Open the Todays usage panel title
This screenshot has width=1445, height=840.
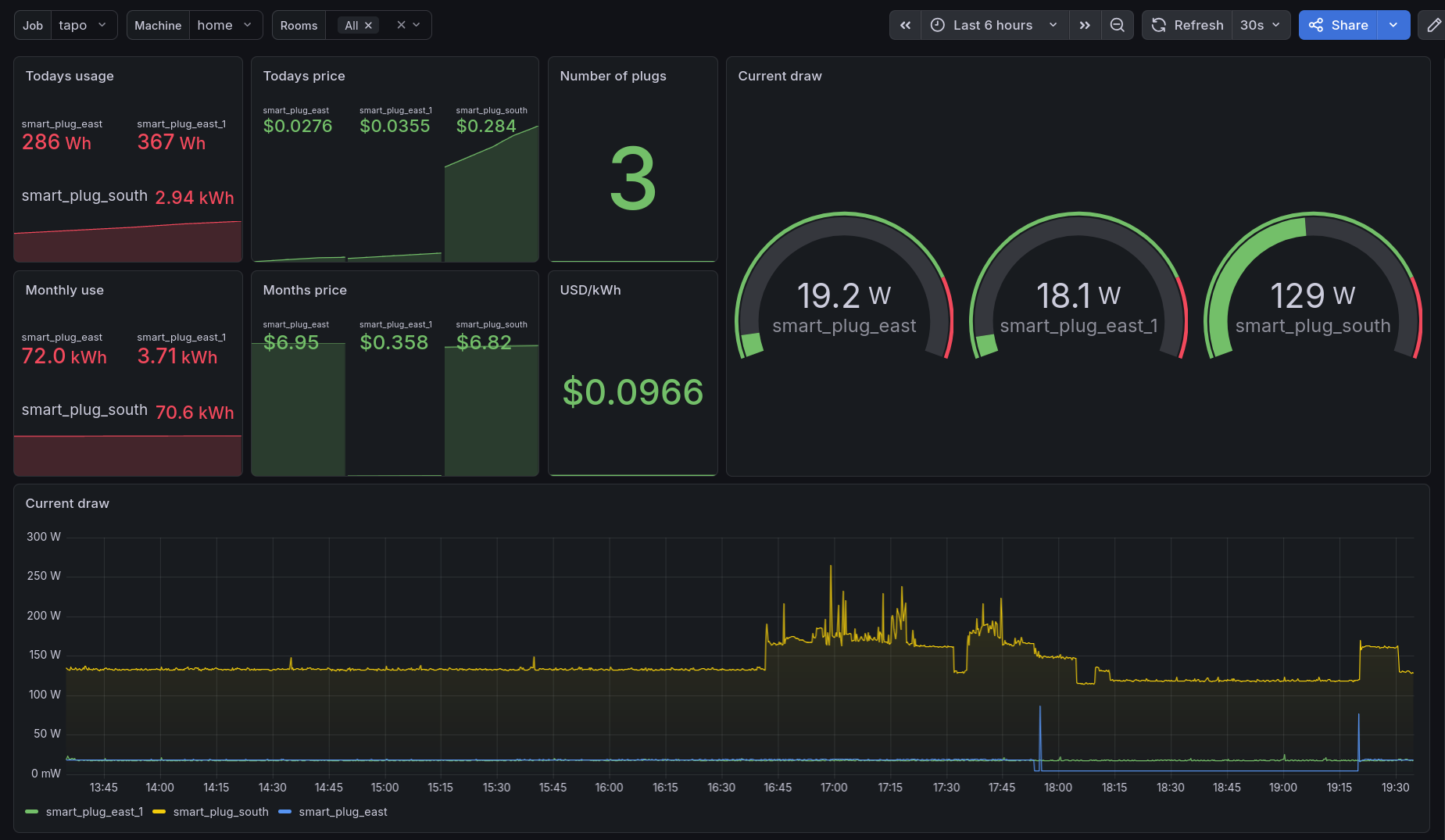[x=70, y=76]
